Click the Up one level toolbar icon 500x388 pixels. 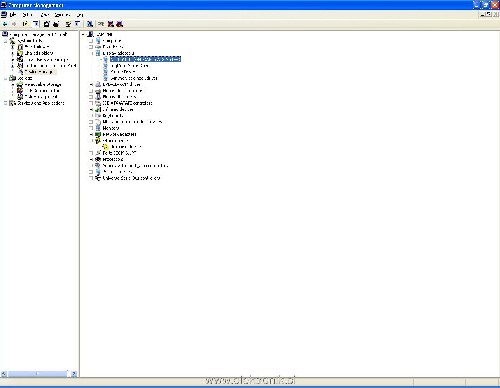[x=25, y=24]
